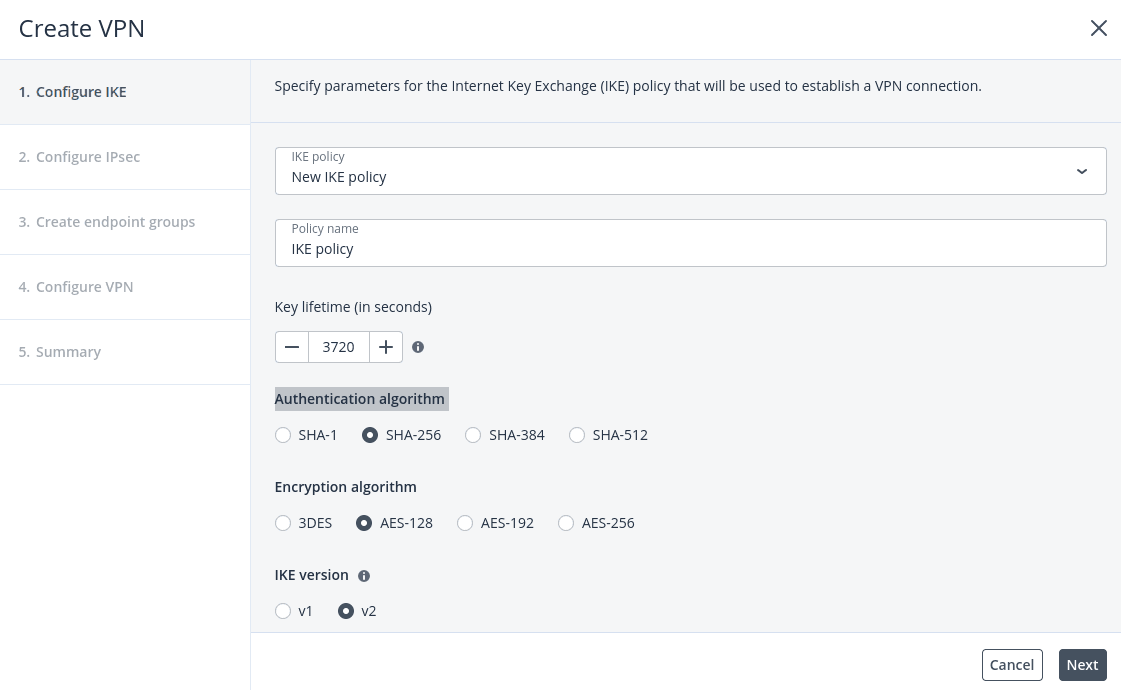The width and height of the screenshot is (1121, 690).
Task: Switch IKE version to v1
Action: tap(283, 611)
